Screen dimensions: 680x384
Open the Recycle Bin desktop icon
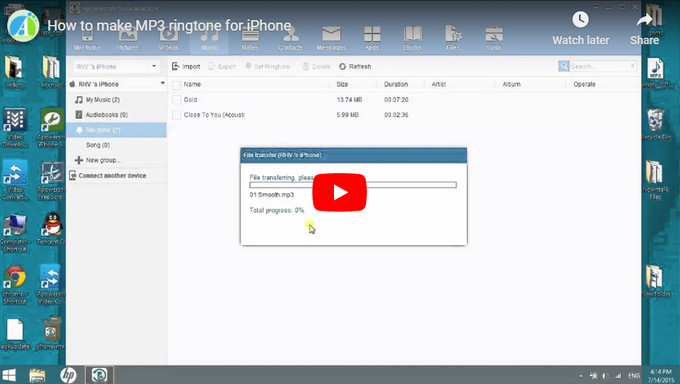(x=655, y=124)
